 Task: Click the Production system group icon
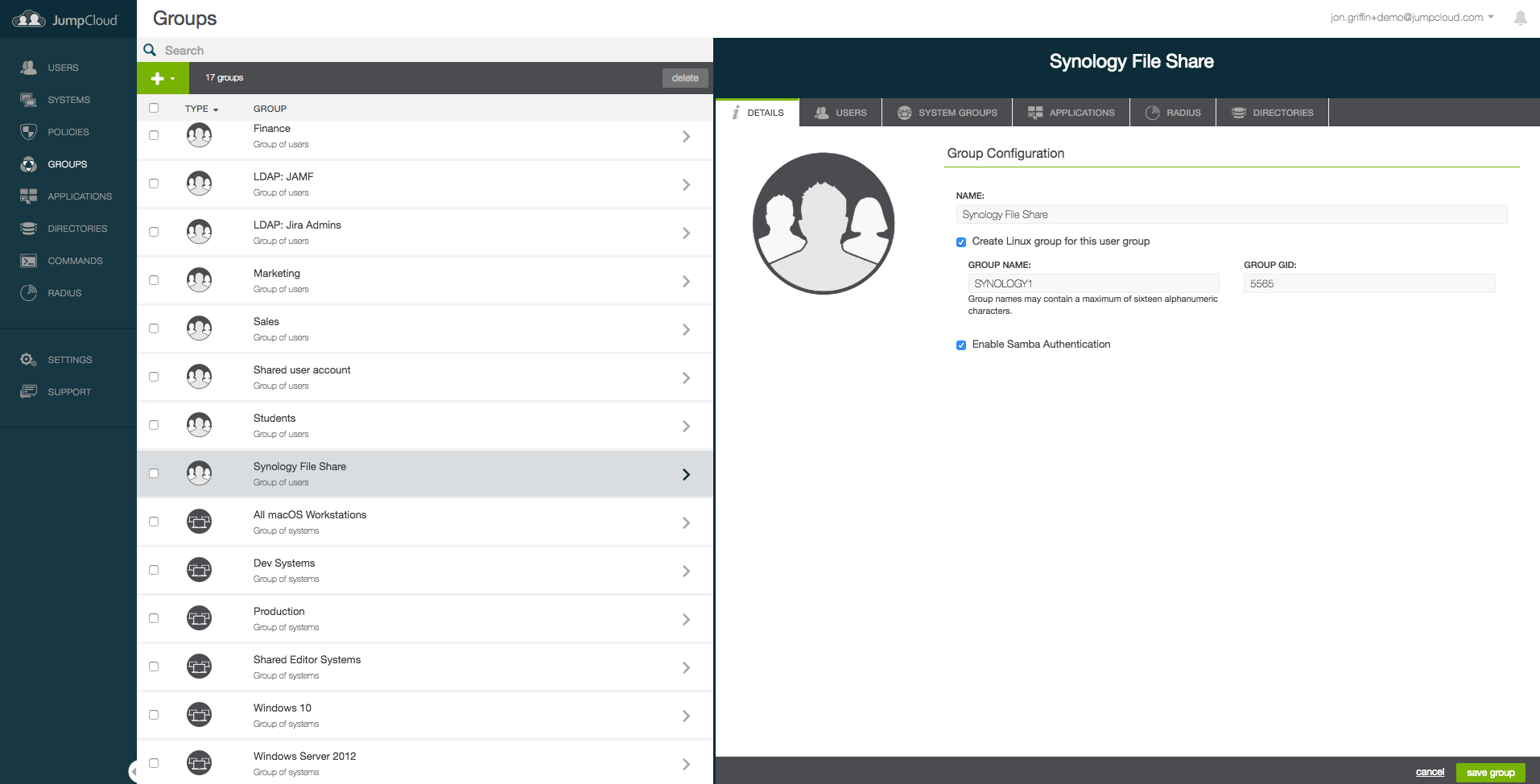click(x=199, y=618)
